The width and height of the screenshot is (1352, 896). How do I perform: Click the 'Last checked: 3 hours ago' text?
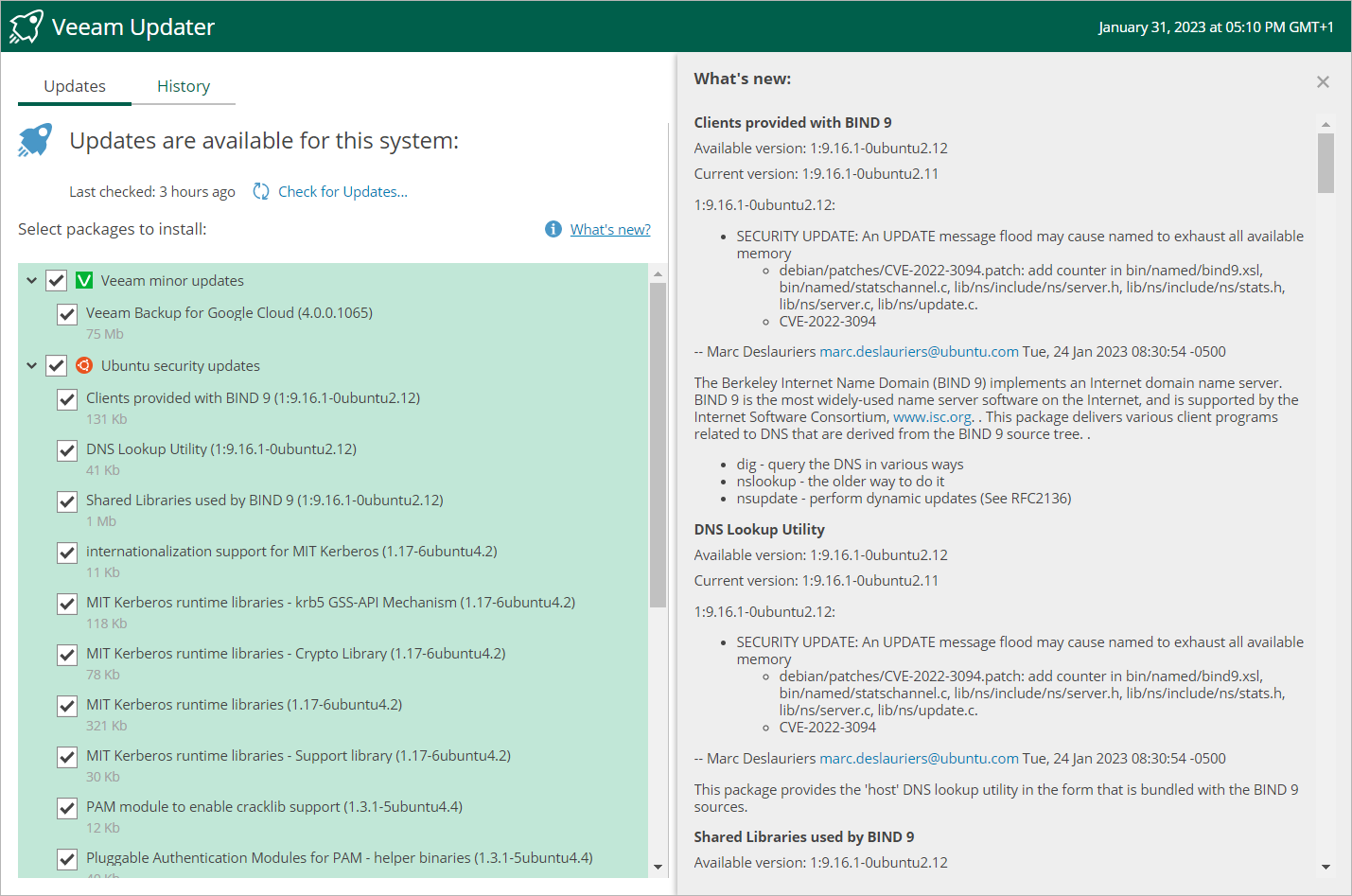coord(152,191)
